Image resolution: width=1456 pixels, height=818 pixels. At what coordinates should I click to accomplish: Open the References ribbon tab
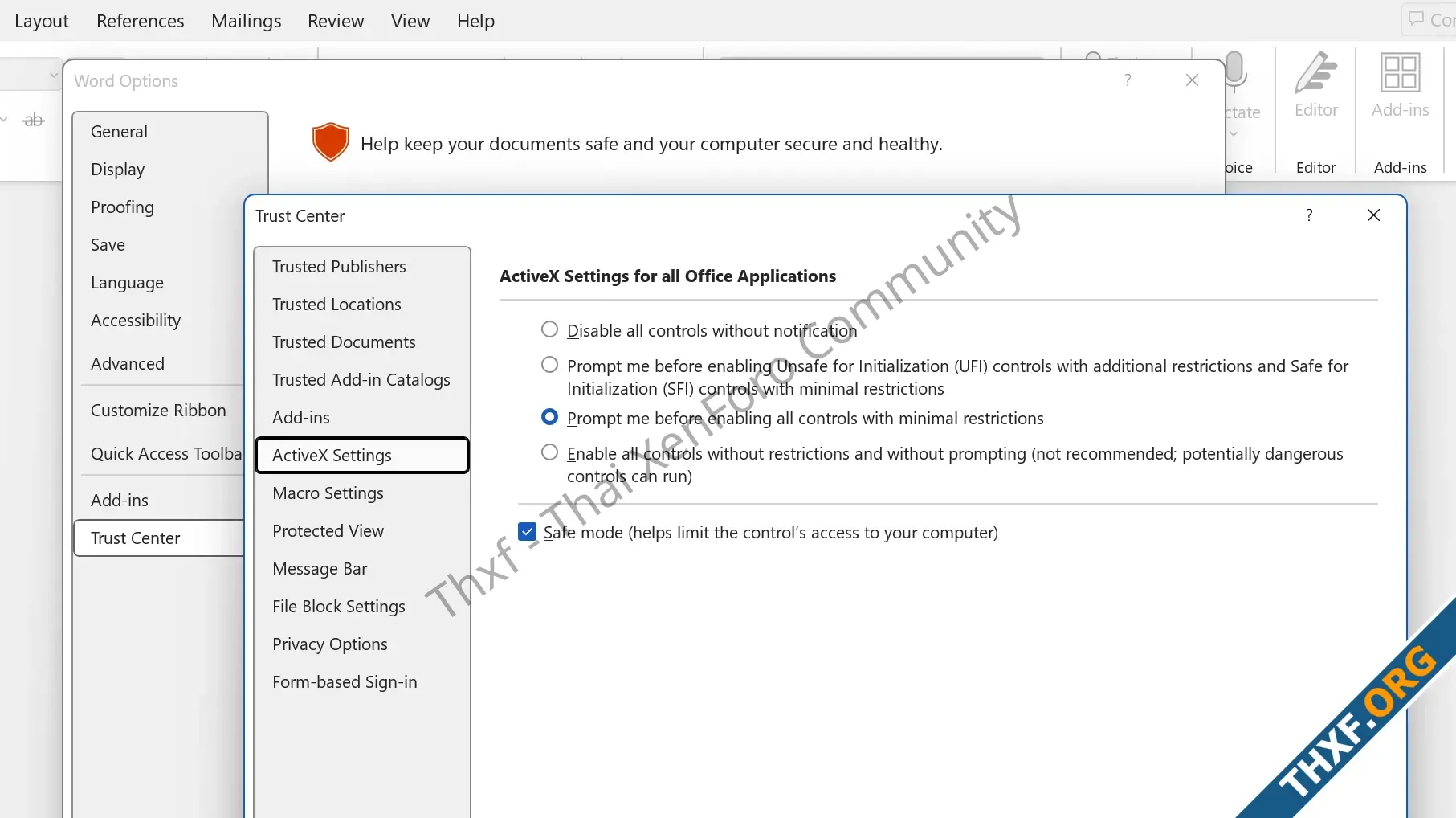(x=141, y=21)
